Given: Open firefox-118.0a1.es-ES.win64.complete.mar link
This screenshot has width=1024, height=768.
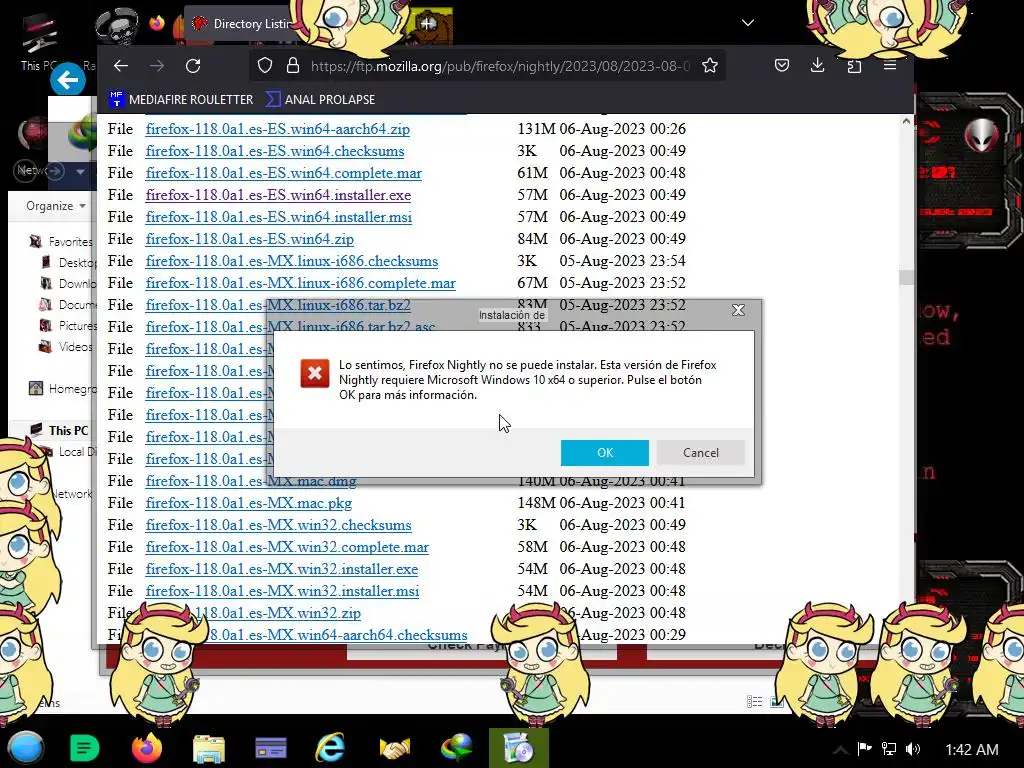Looking at the screenshot, I should coord(283,173).
